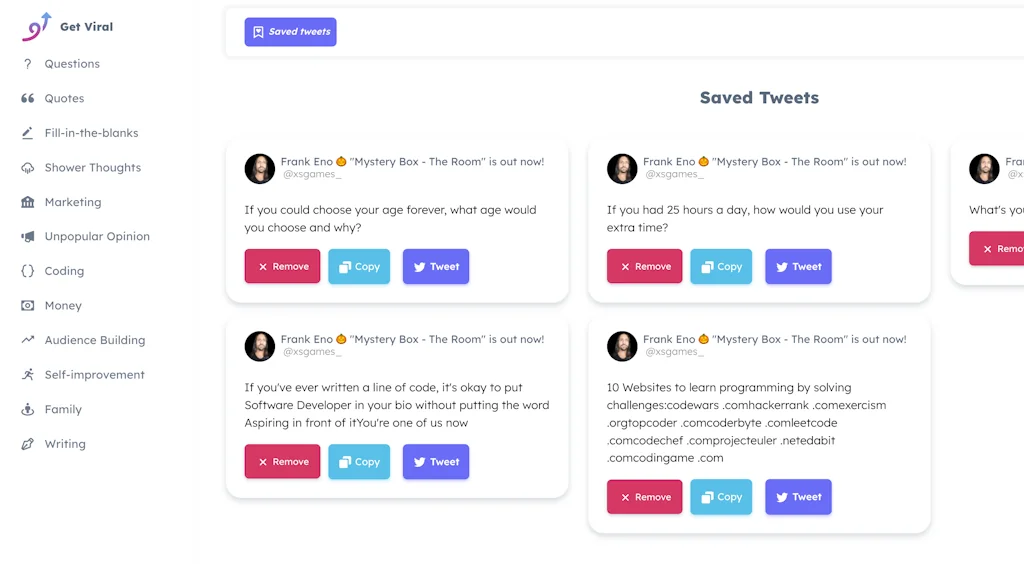Click the Coding curly braces icon
This screenshot has height=564, width=1024.
pyautogui.click(x=28, y=271)
